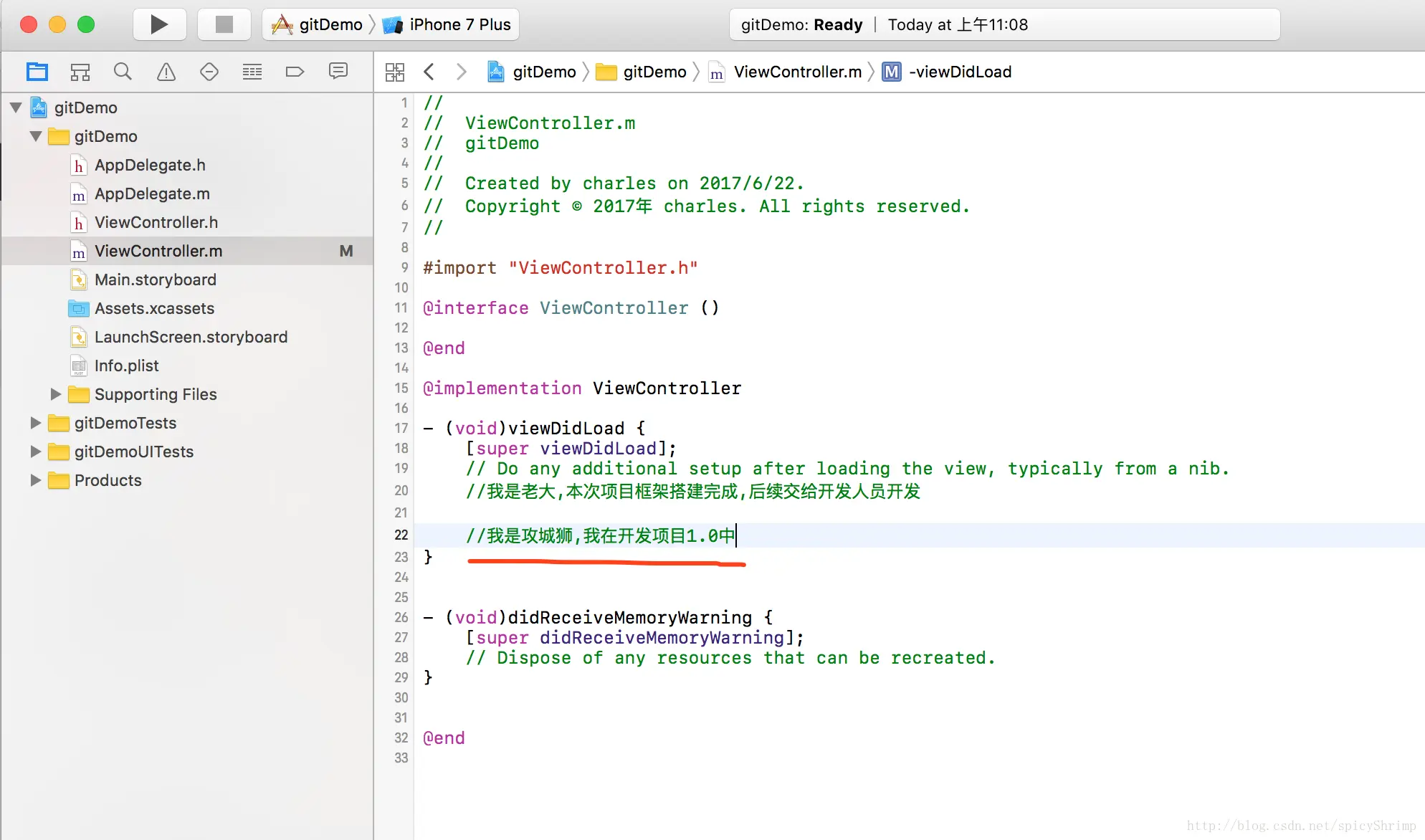Open -viewDidLoad in the jump bar
Viewport: 1425px width, 840px height.
pos(959,72)
